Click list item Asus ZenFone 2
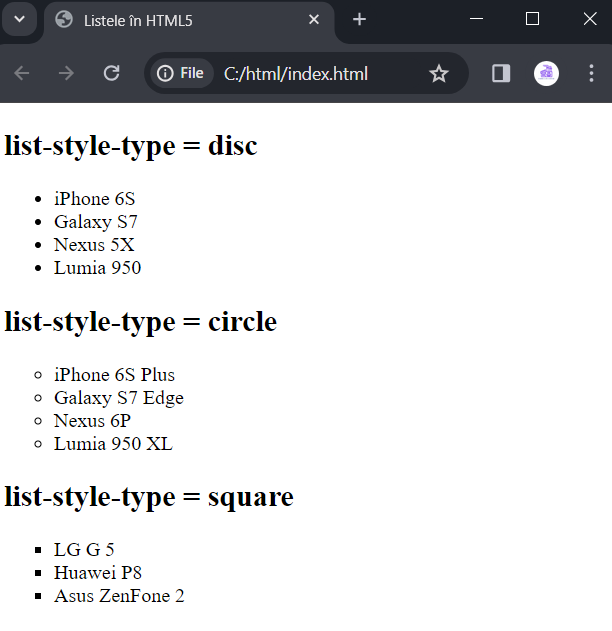Viewport: 612px width, 631px height. tap(119, 596)
